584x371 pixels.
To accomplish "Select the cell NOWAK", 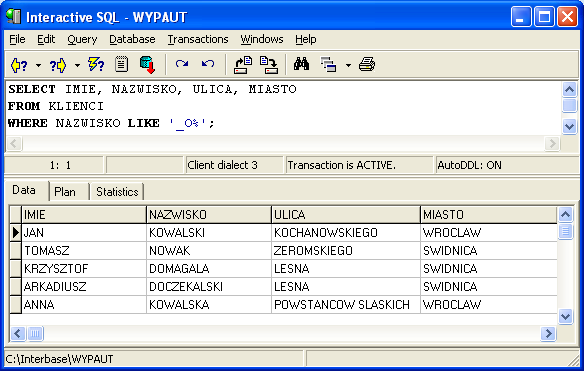I will click(209, 251).
